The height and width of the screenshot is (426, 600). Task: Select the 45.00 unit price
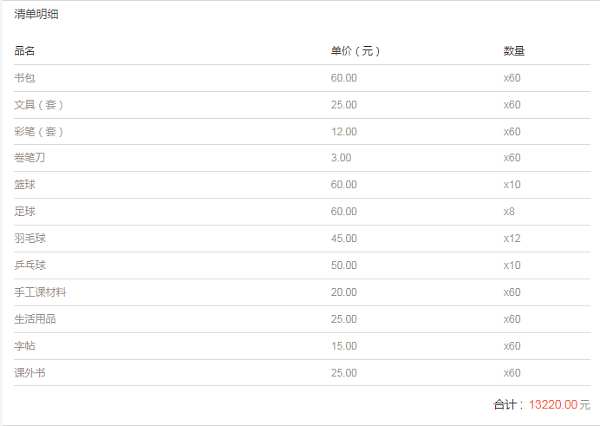point(344,238)
